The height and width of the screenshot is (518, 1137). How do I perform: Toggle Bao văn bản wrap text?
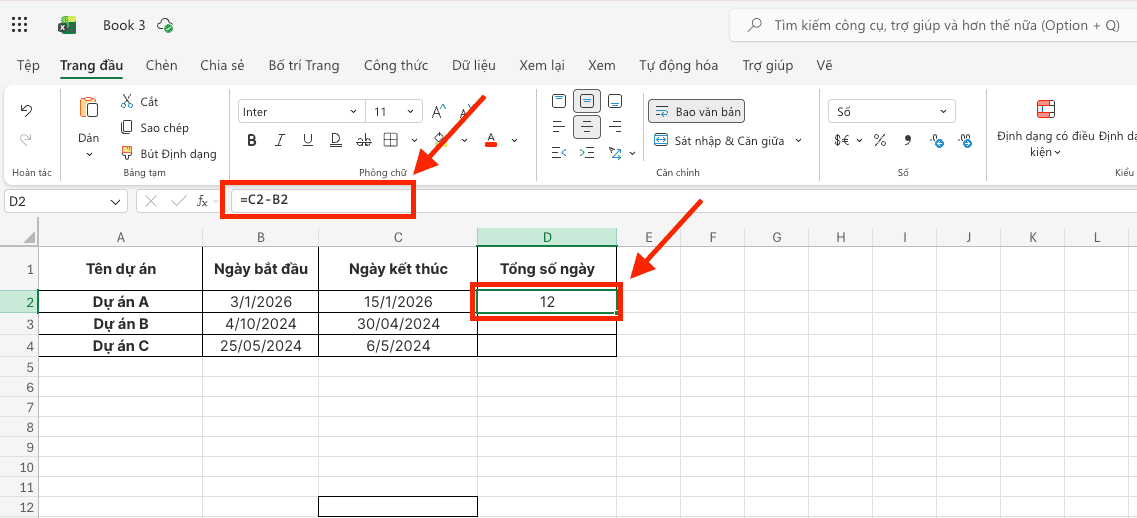(x=697, y=112)
